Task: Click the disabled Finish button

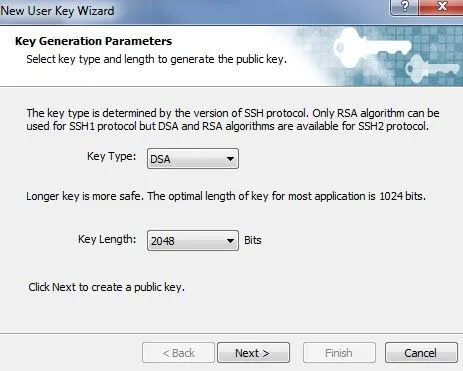Action: pyautogui.click(x=339, y=353)
